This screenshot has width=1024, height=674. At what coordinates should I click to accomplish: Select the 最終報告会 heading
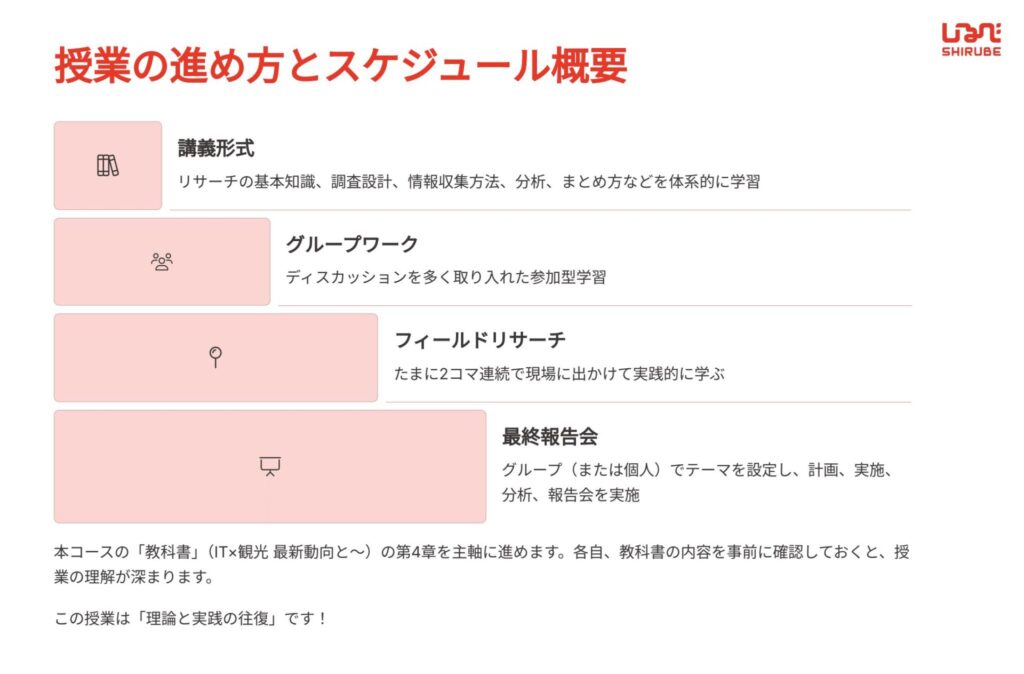[x=550, y=437]
